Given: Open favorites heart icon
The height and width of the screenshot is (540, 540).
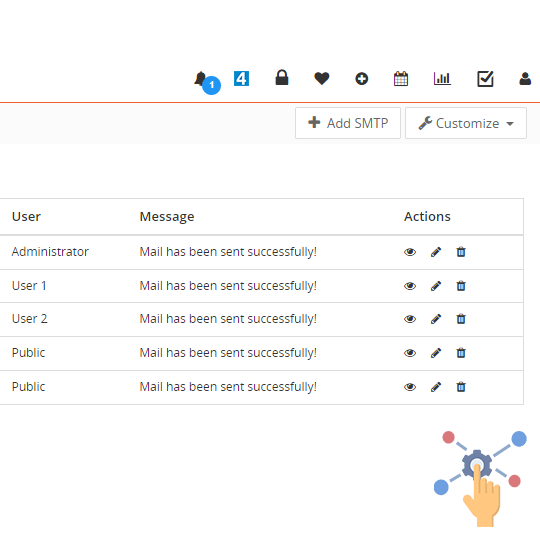Looking at the screenshot, I should [322, 79].
